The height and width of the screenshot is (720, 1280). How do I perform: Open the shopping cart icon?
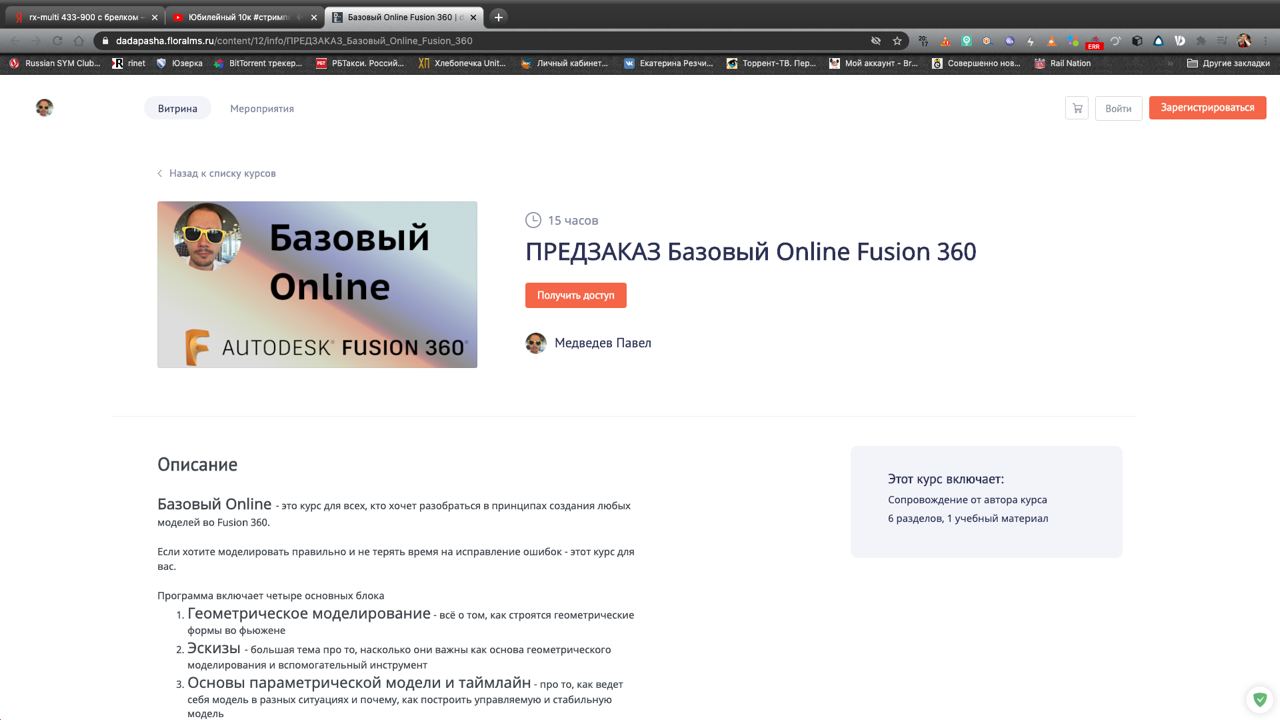(1076, 108)
